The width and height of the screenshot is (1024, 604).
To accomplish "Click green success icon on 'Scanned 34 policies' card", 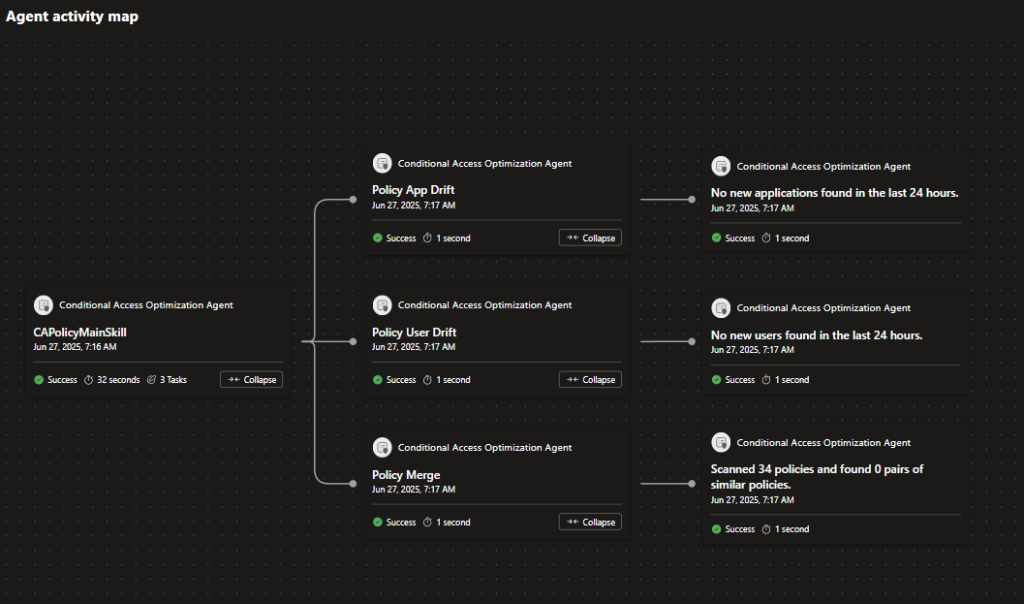I will [x=716, y=529].
